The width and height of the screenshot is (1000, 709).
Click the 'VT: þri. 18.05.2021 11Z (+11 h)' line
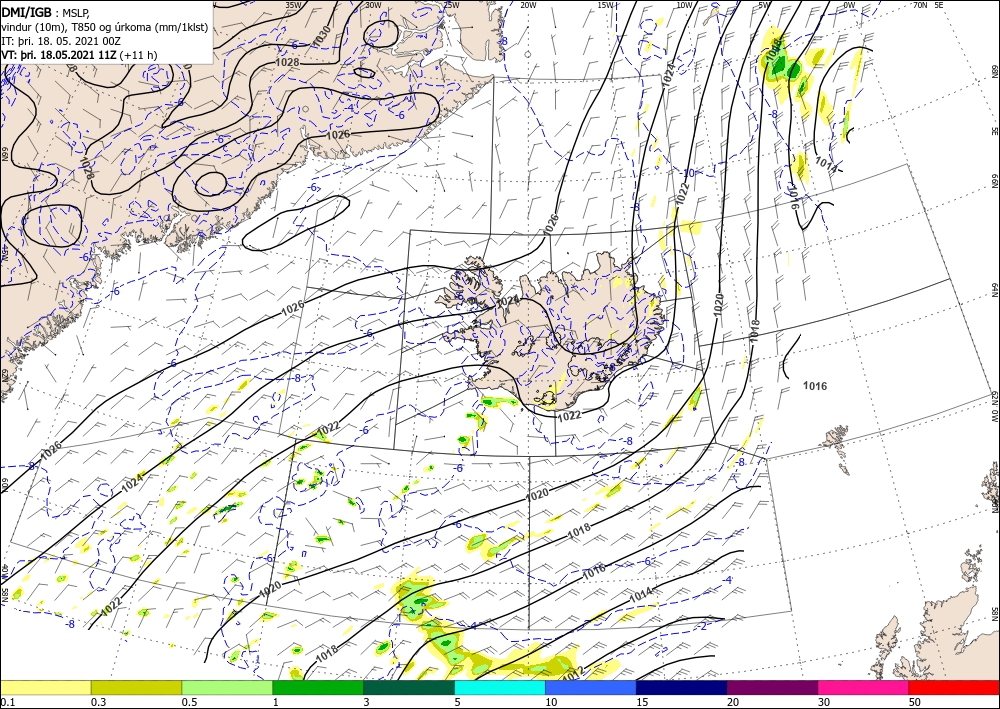click(x=79, y=55)
